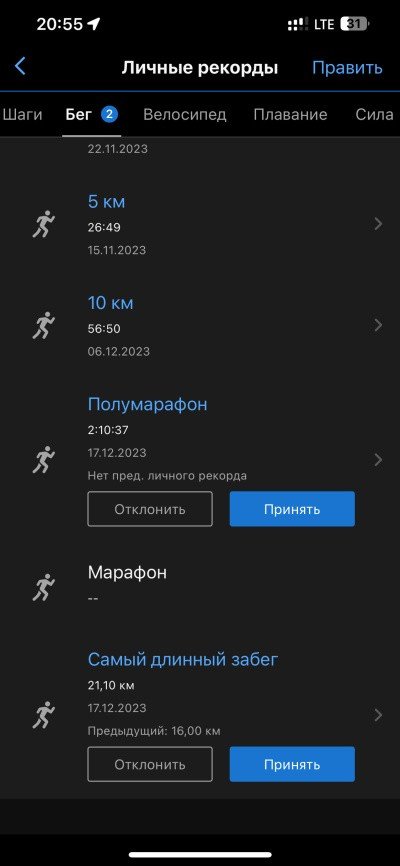The height and width of the screenshot is (866, 400).
Task: Accept the Полумарафон record with Принять
Action: coord(292,509)
